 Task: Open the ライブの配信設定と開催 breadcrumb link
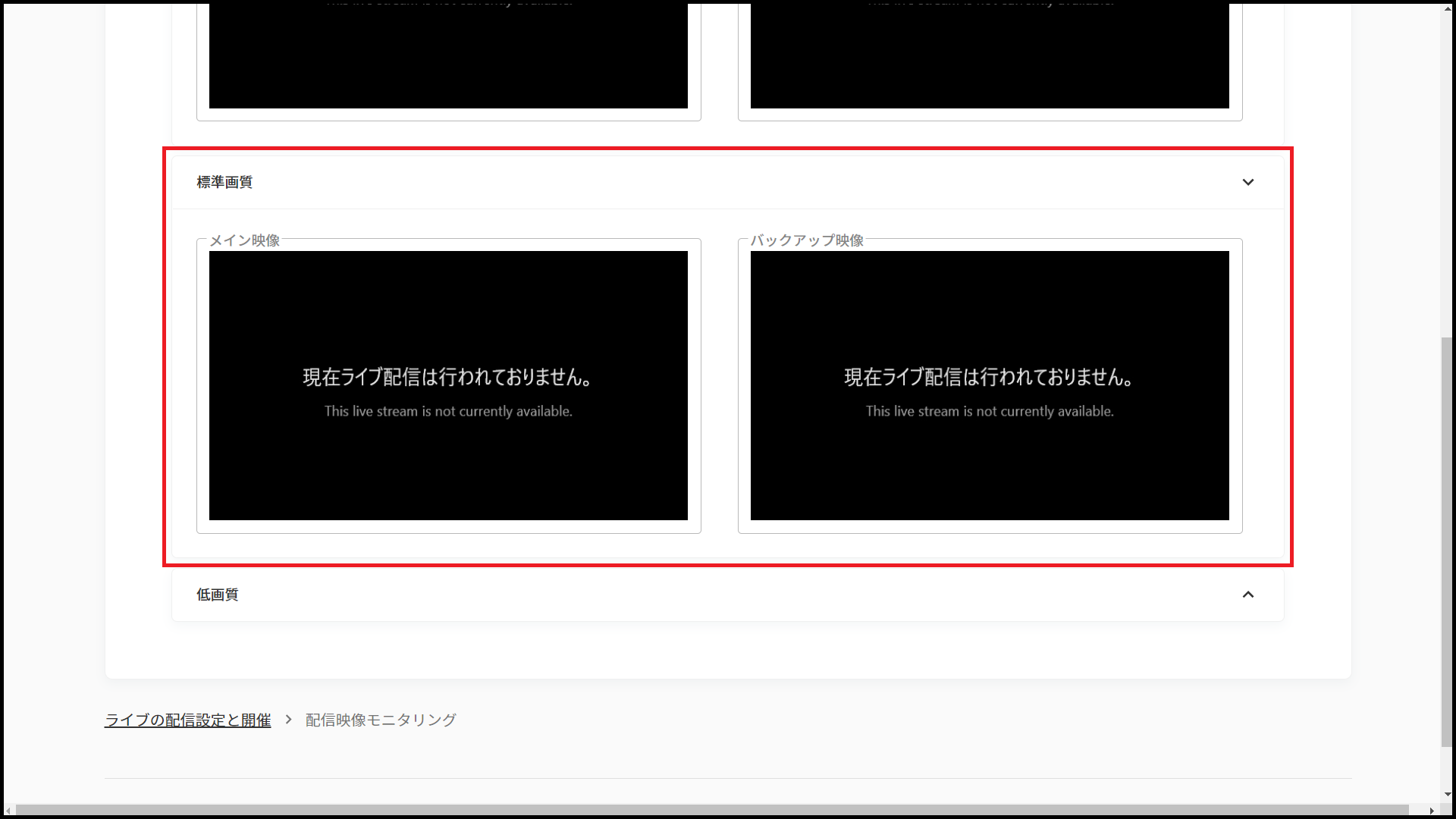(x=187, y=720)
